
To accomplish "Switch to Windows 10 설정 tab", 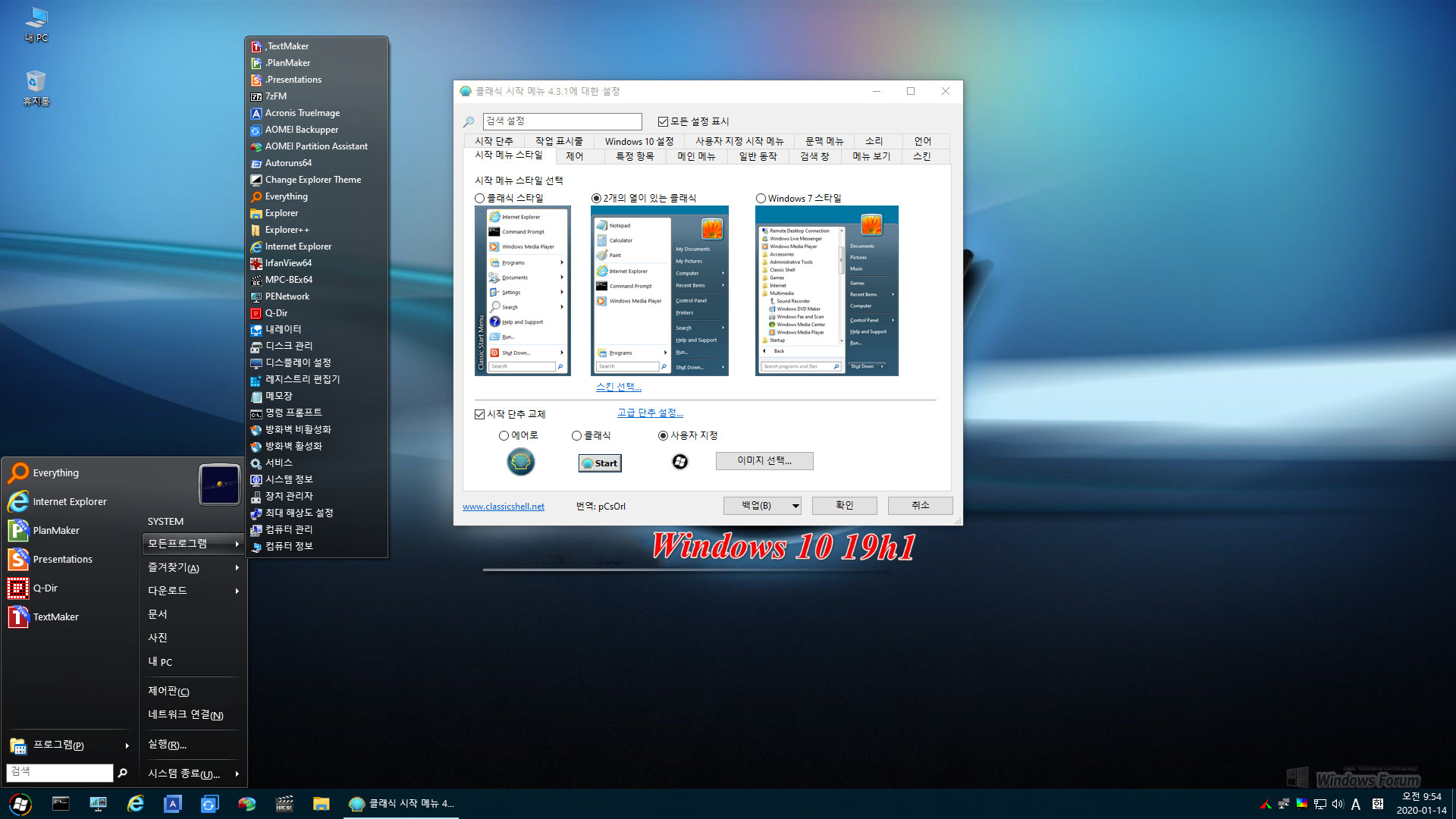I will (x=639, y=141).
